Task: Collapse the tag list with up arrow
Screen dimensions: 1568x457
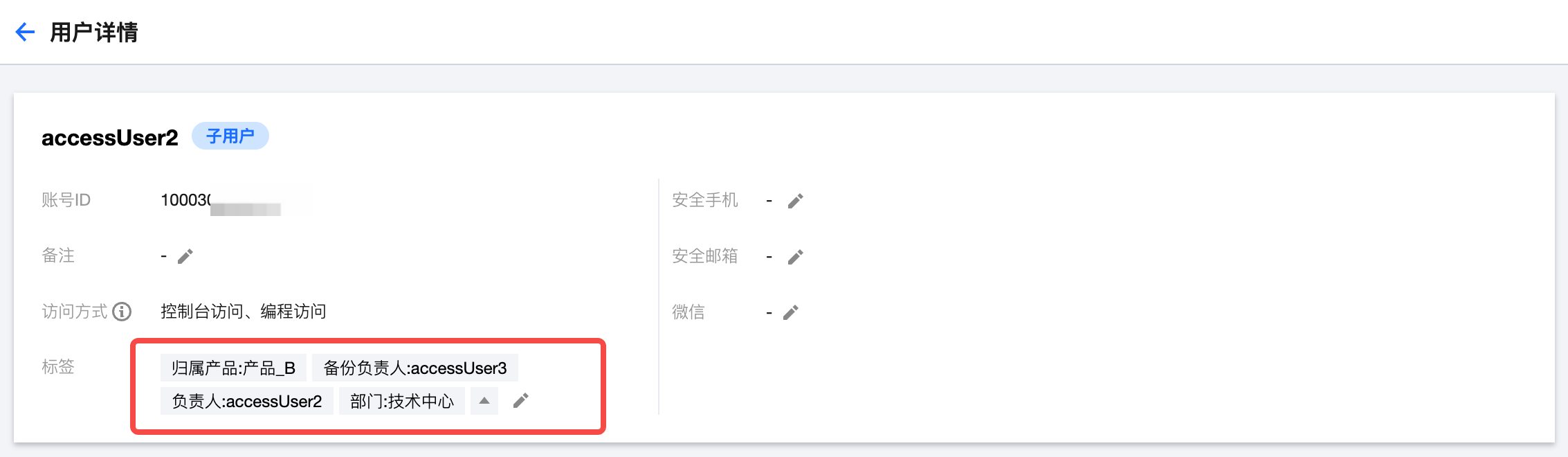Action: point(484,401)
